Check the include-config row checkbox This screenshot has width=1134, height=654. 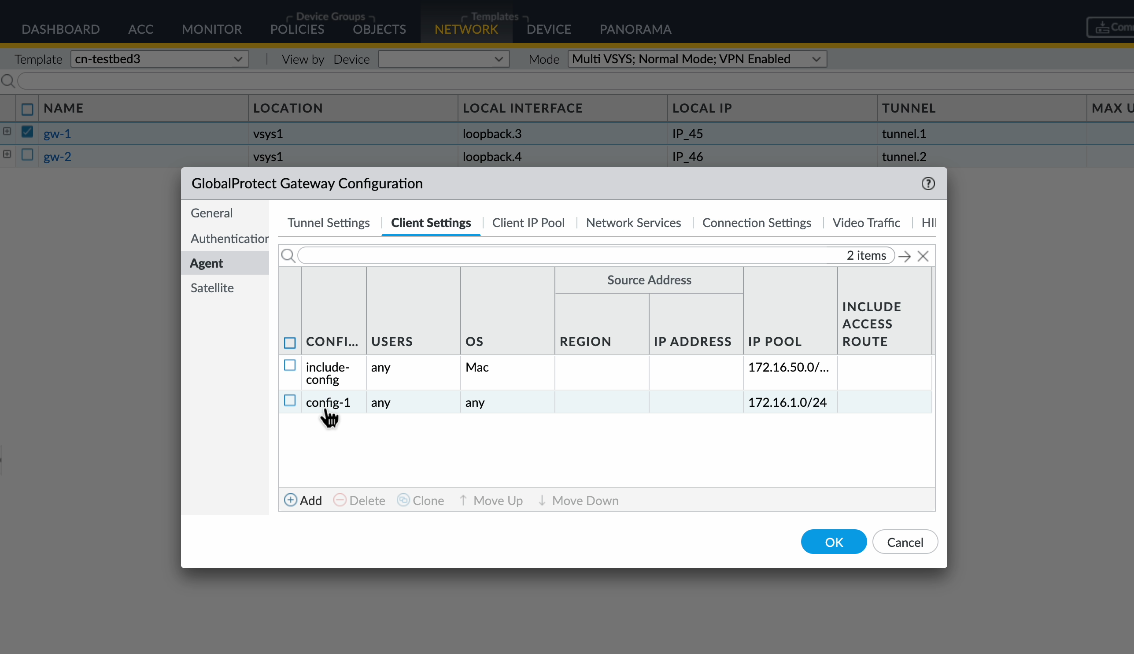(290, 366)
